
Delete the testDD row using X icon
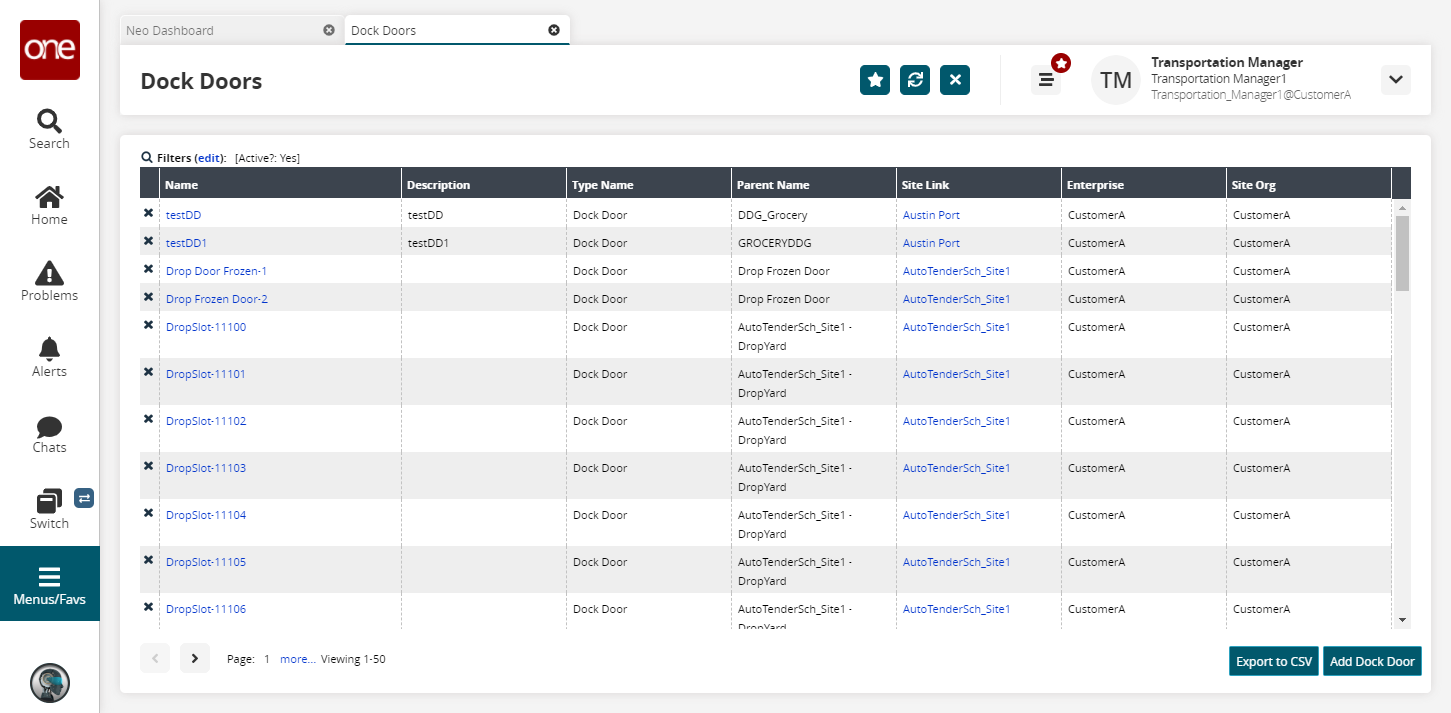coord(148,214)
